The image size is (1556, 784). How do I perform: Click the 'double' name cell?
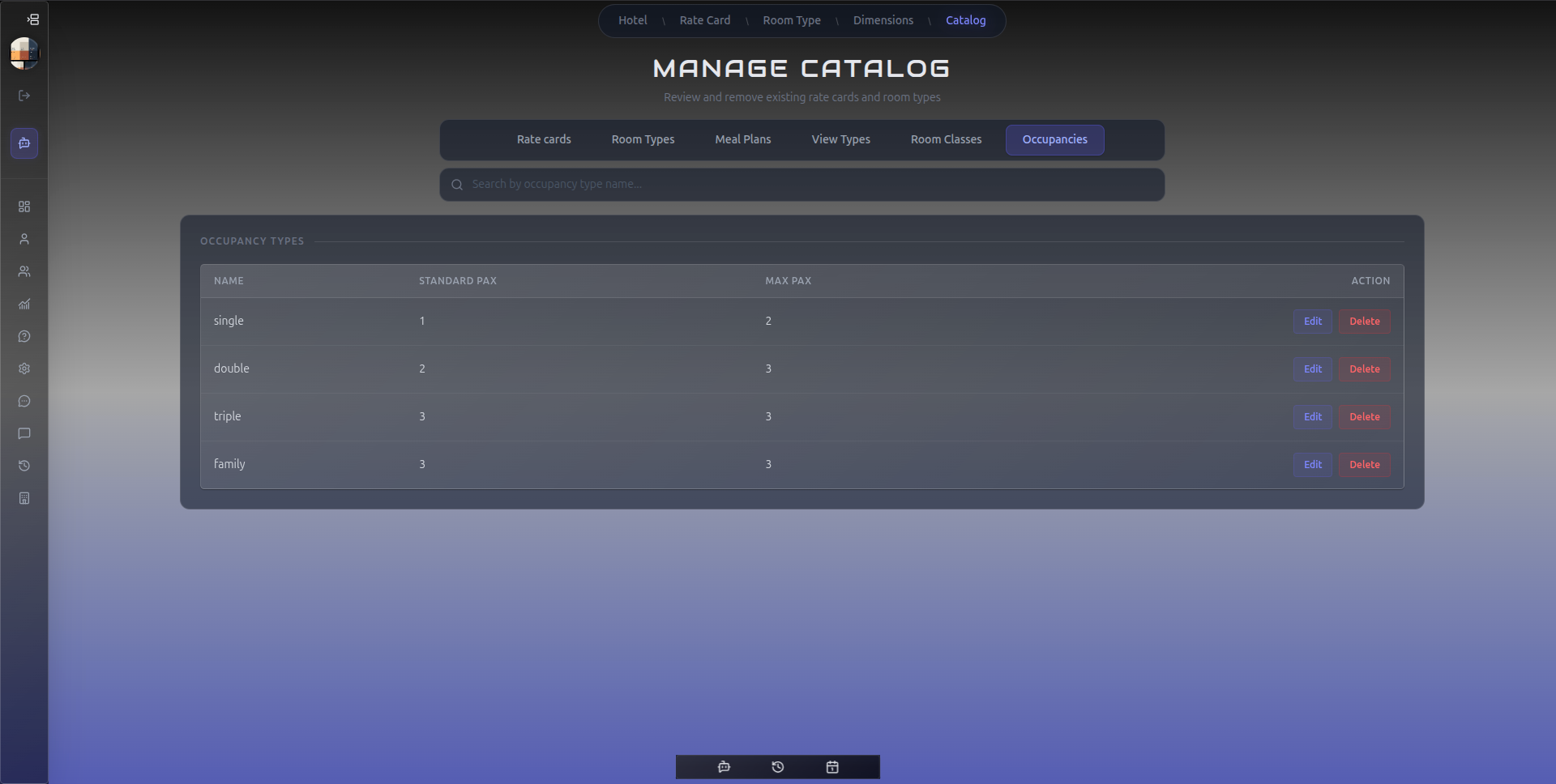pyautogui.click(x=231, y=369)
